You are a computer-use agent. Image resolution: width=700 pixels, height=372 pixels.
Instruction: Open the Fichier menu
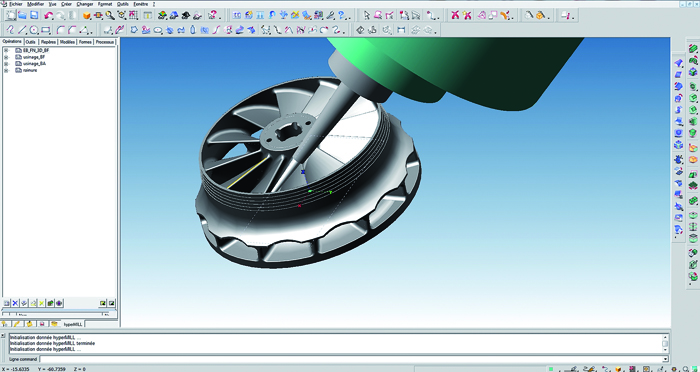pyautogui.click(x=15, y=4)
